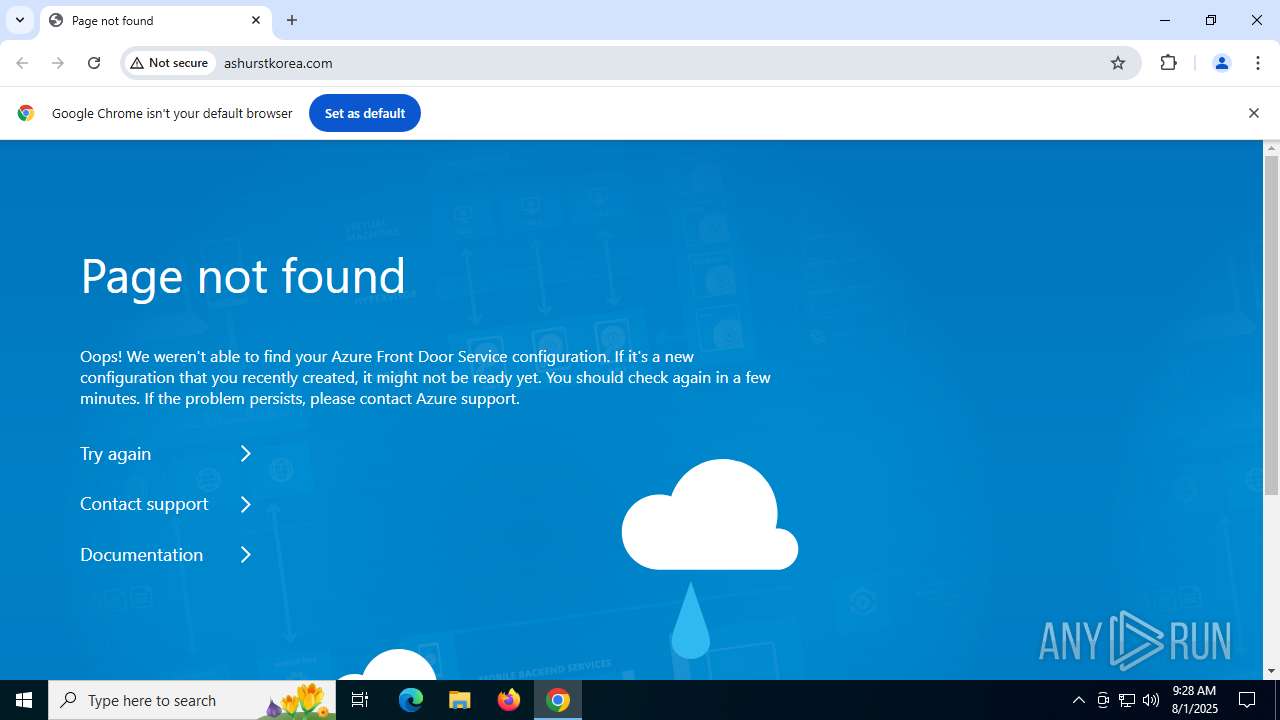Image resolution: width=1280 pixels, height=720 pixels.
Task: Click the Chrome logo in the infobar
Action: [x=26, y=113]
